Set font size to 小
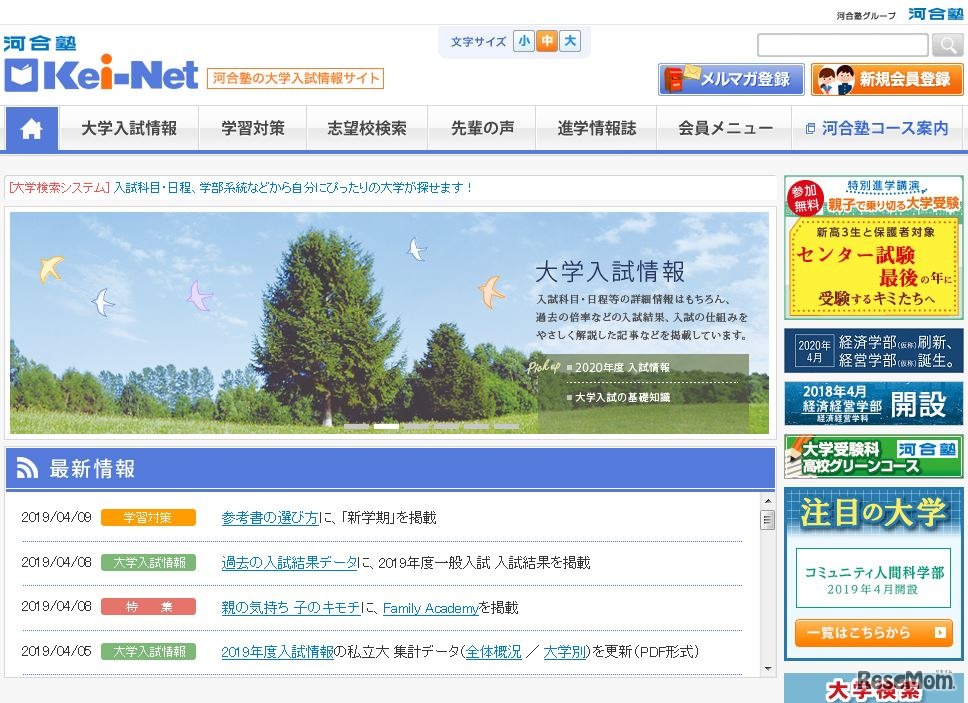Image resolution: width=968 pixels, height=703 pixels. click(x=524, y=42)
